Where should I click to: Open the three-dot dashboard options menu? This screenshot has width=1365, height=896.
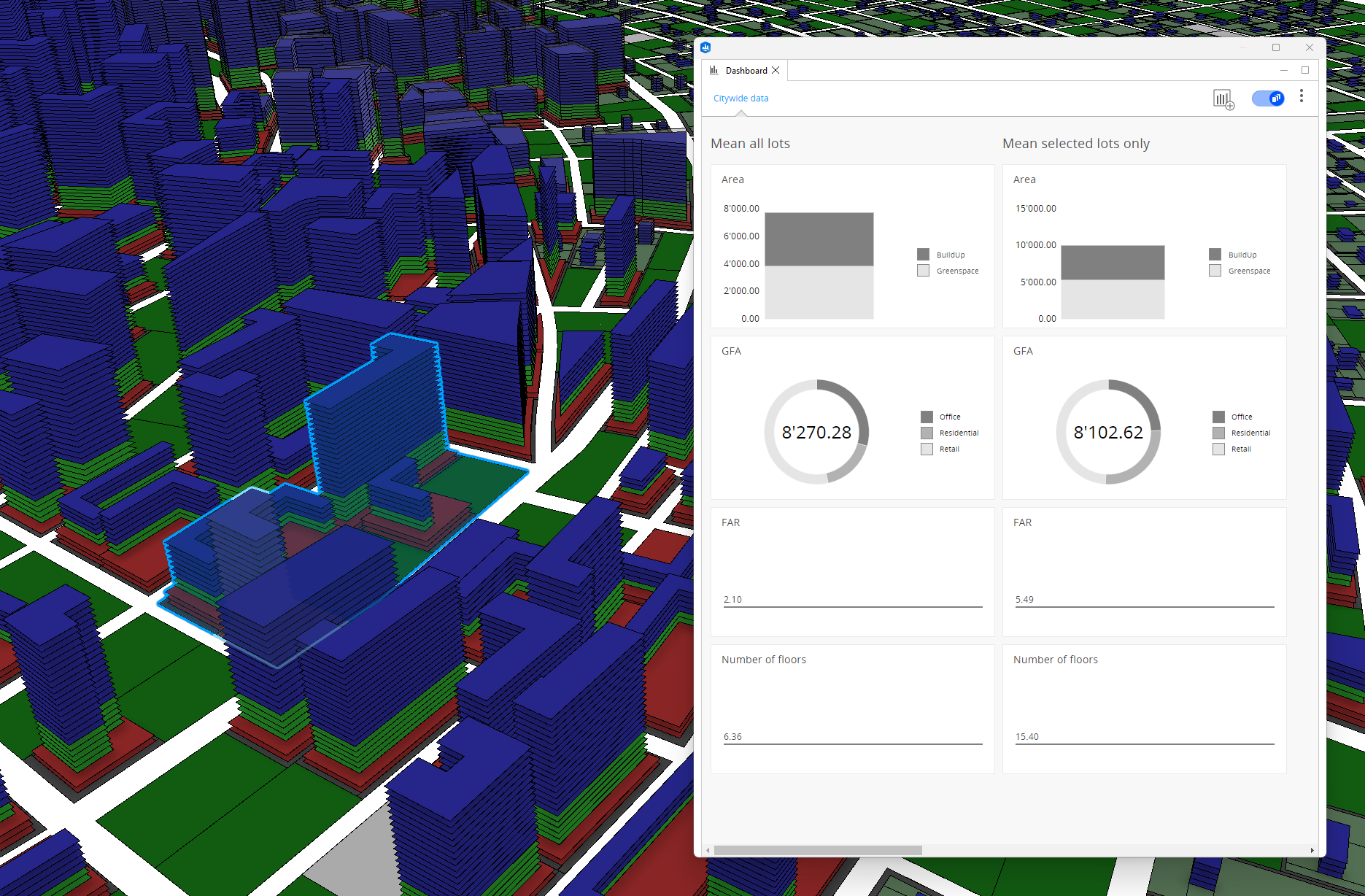[x=1301, y=96]
